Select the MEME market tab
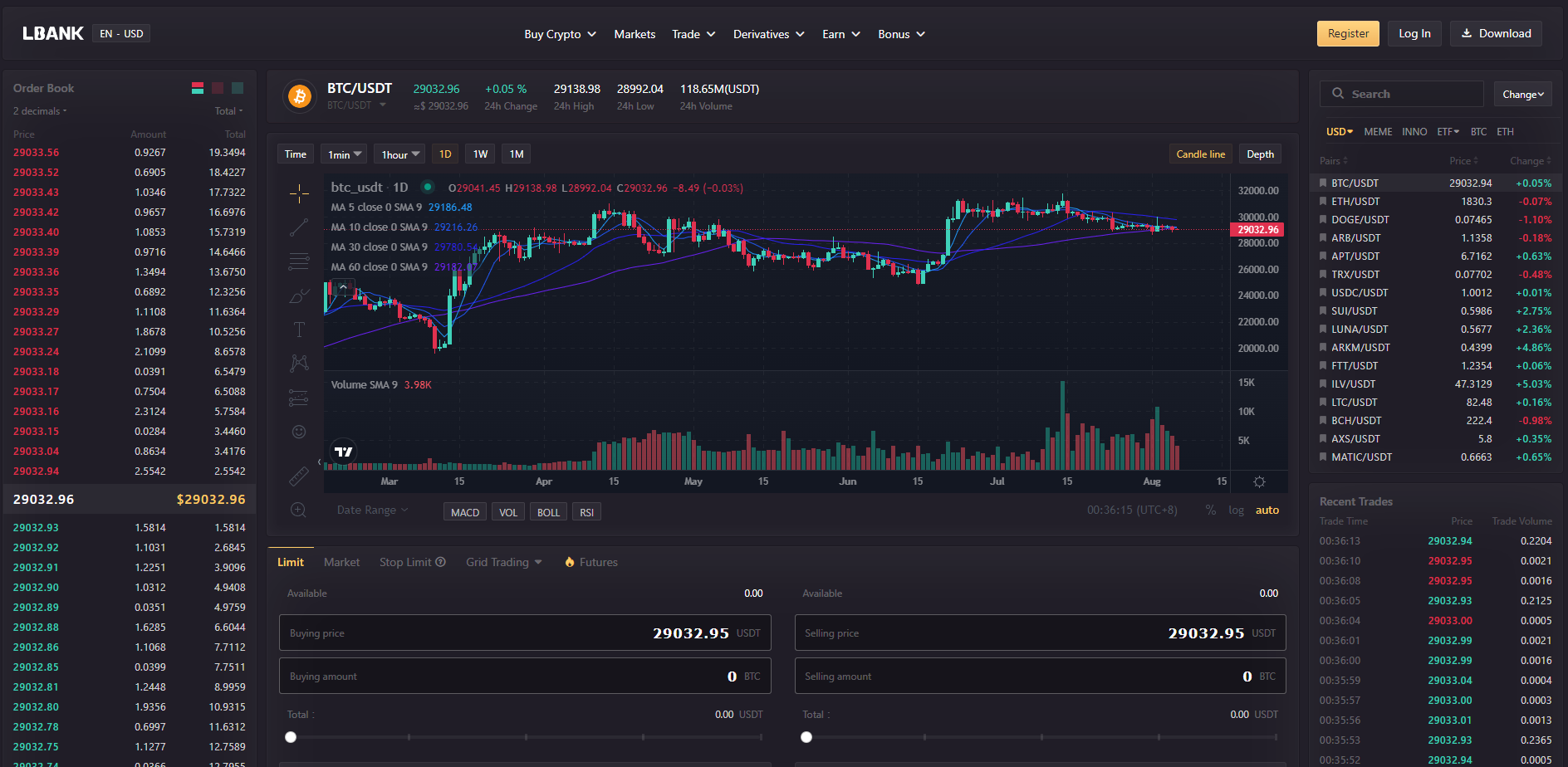 [x=1378, y=132]
